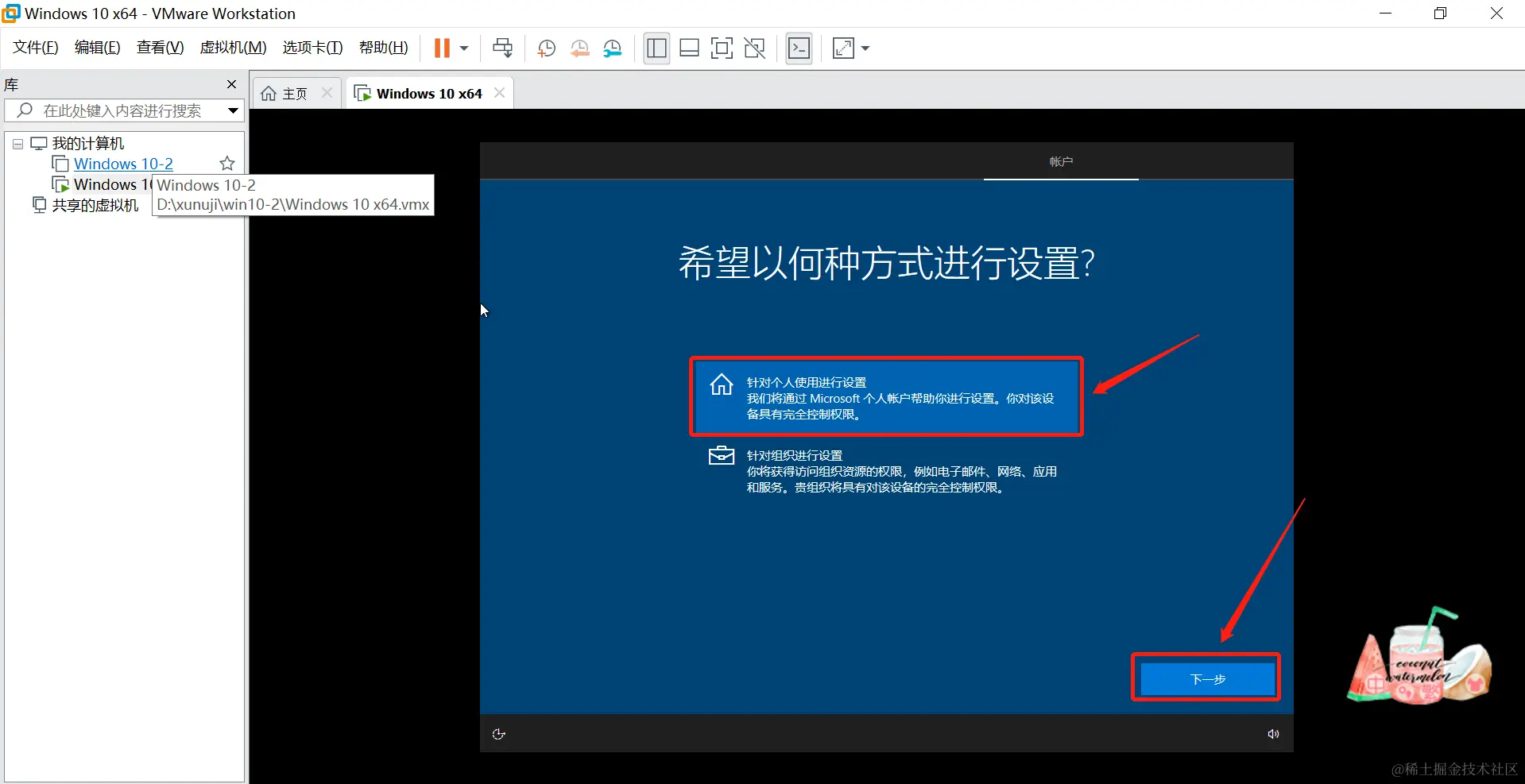Open the 帮助(H) menu
1525x784 pixels.
coord(383,48)
